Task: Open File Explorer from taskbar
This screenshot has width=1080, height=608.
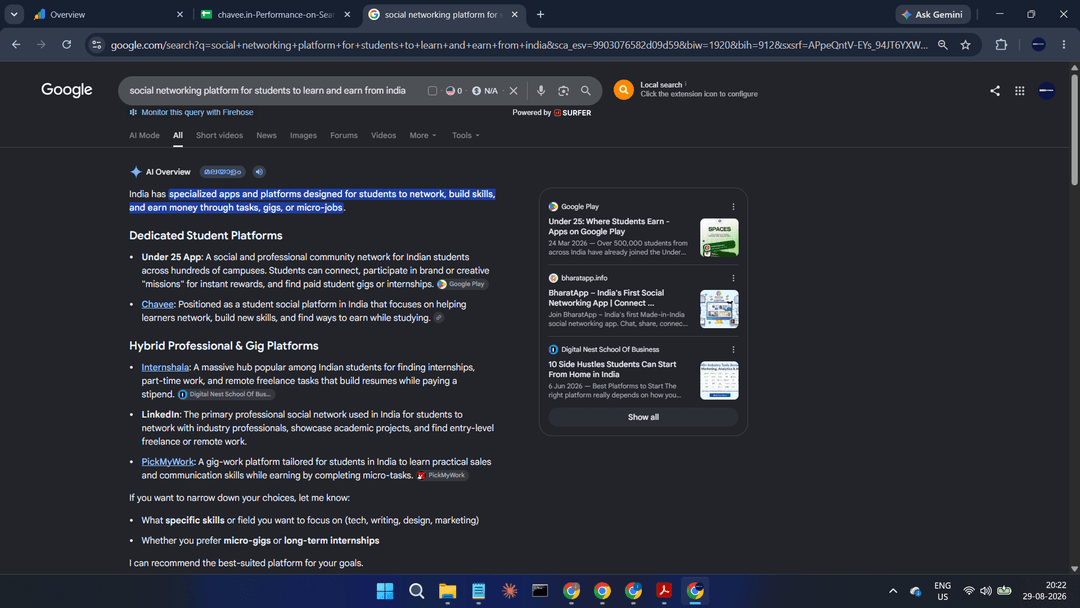Action: pyautogui.click(x=448, y=591)
